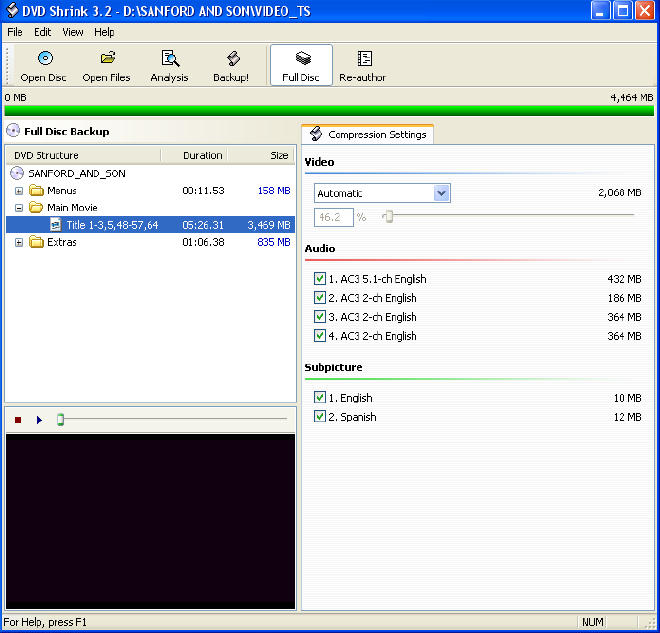
Task: Open the View menu
Action: [x=73, y=32]
